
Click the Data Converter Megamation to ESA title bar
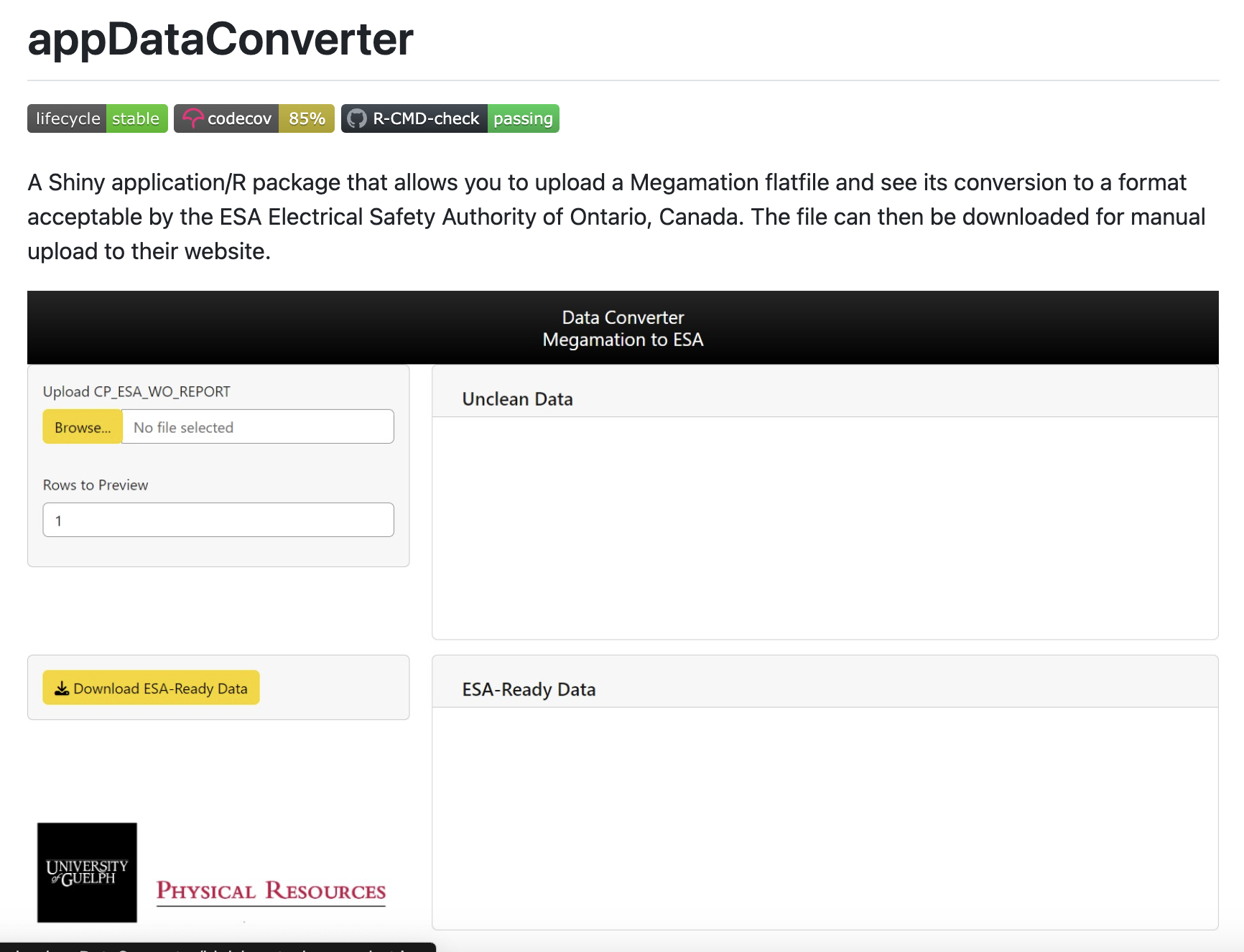(x=622, y=327)
